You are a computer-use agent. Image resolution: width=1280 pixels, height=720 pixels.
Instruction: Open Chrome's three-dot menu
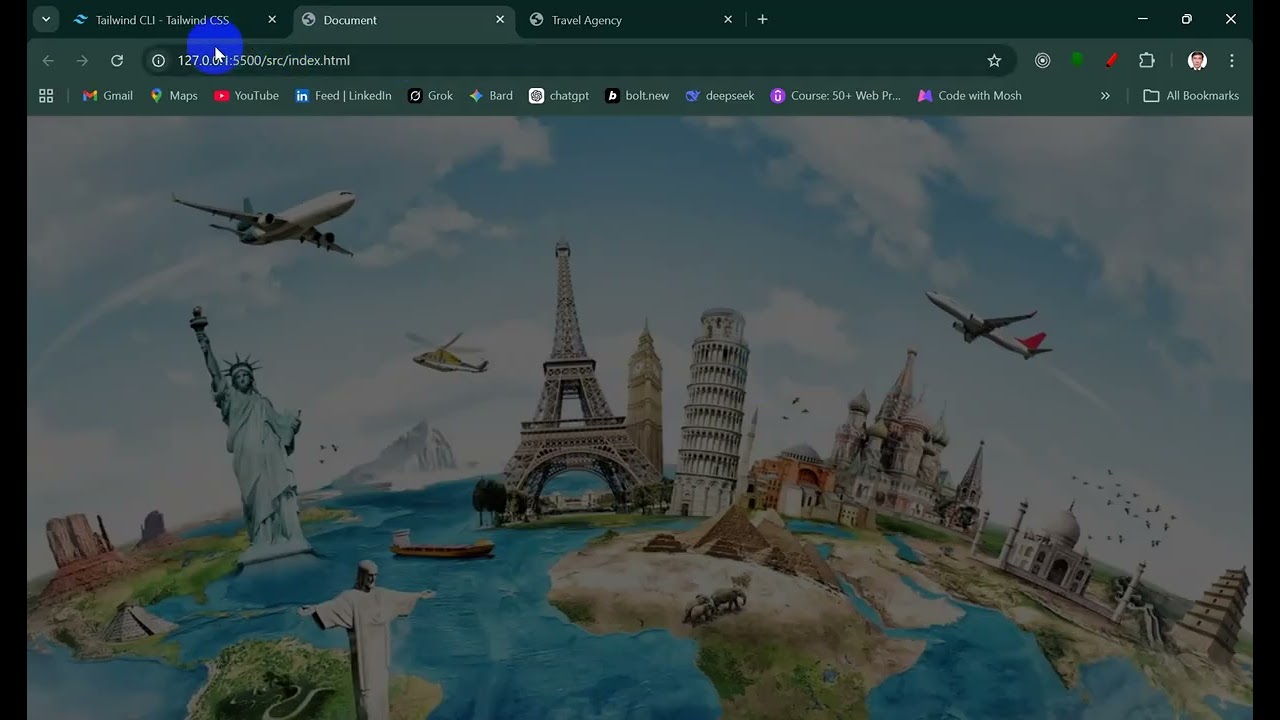click(1232, 61)
